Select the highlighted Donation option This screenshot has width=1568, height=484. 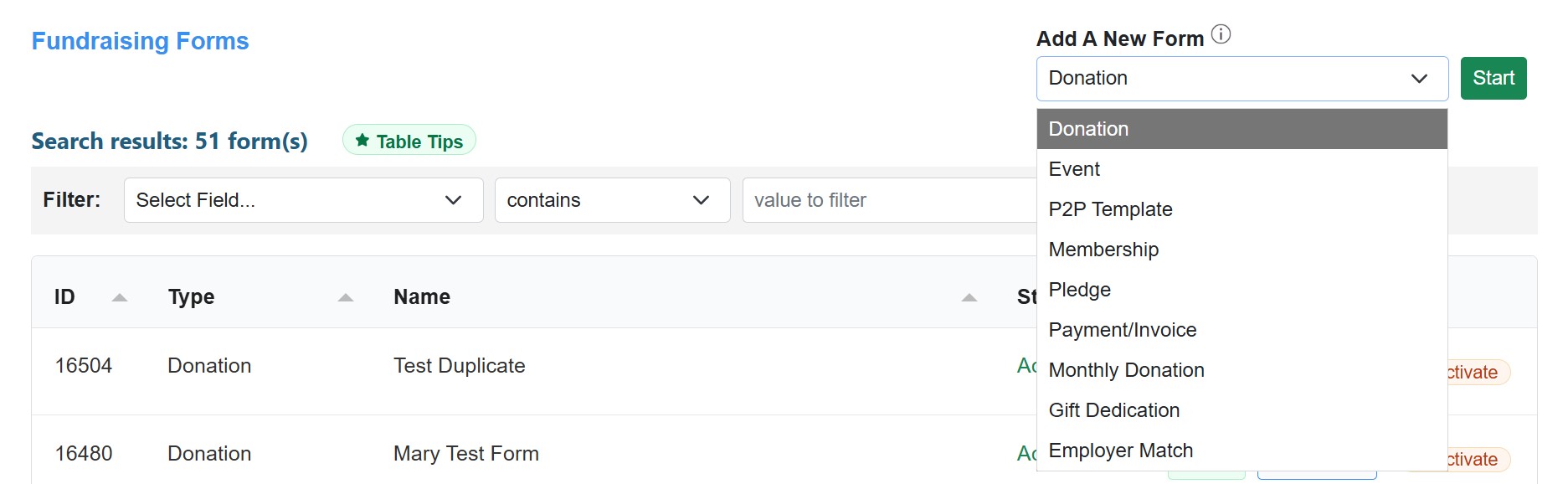tap(1088, 129)
